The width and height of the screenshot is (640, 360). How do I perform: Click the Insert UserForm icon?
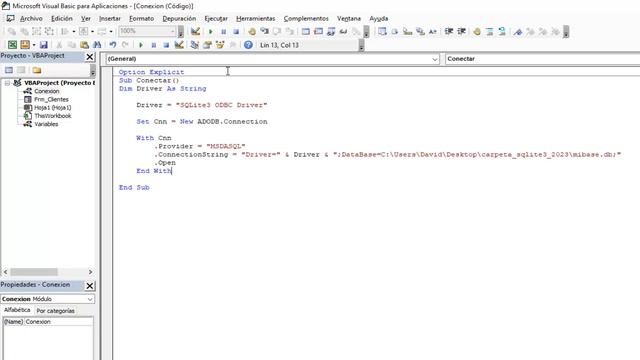pos(25,45)
